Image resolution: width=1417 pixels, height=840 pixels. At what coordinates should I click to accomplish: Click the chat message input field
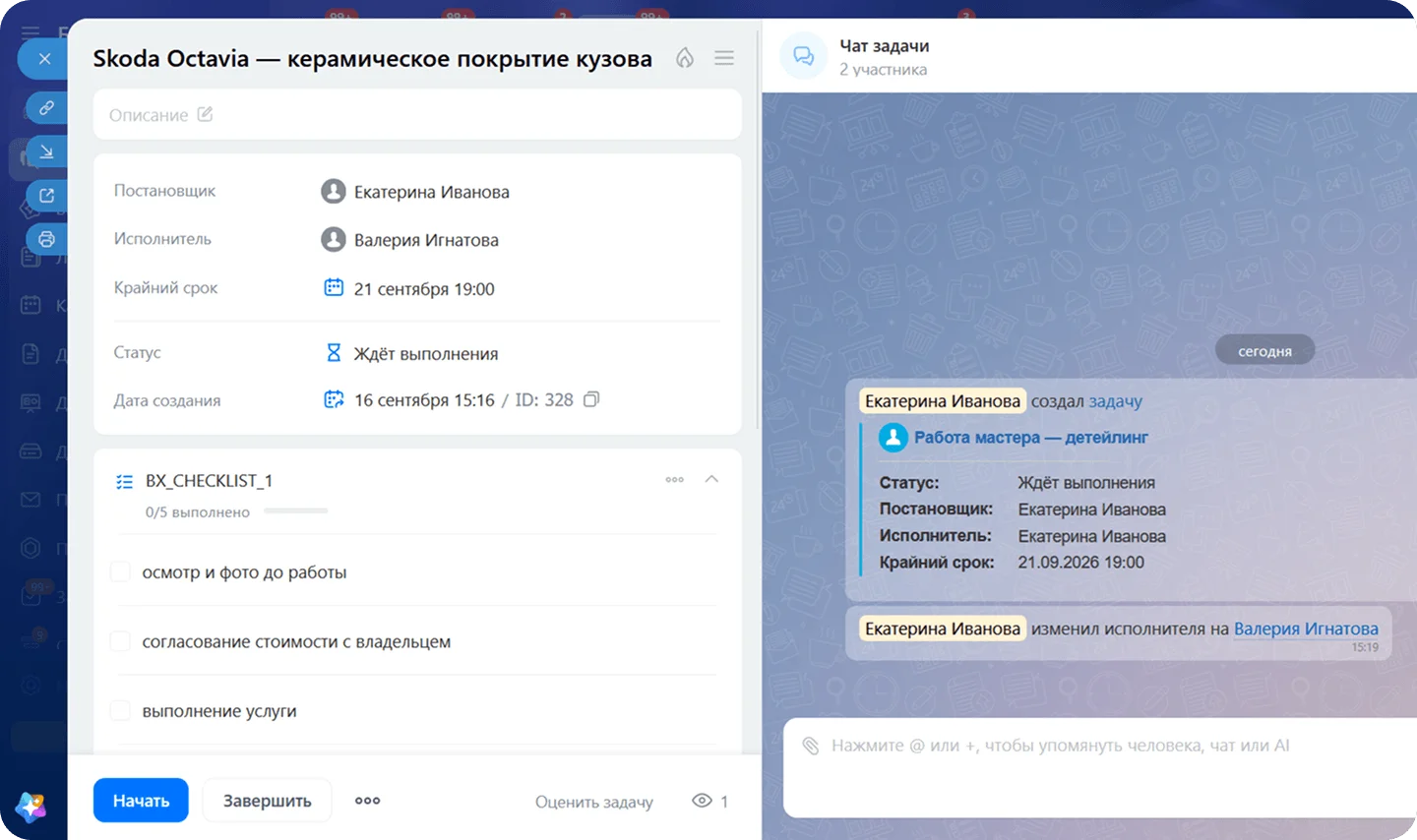1100,768
